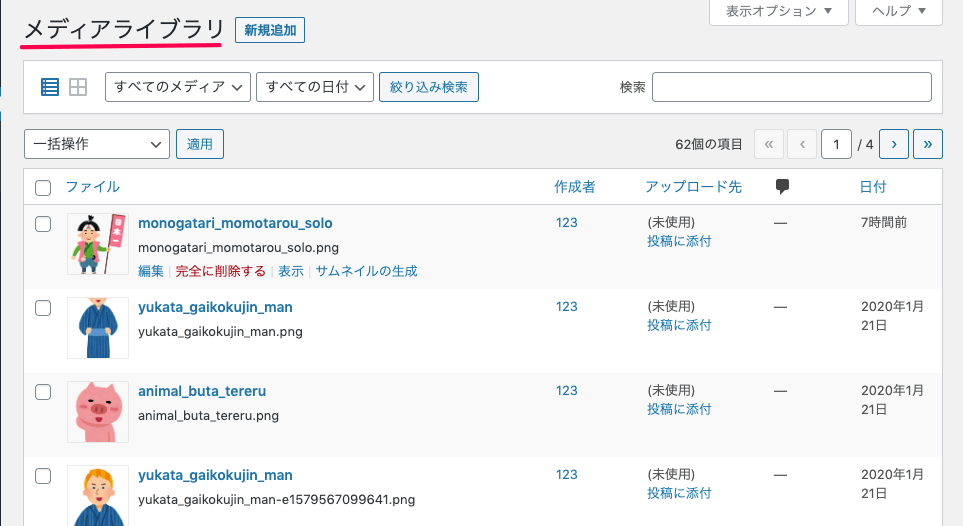This screenshot has width=963, height=526.
Task: Check the monogatari_momotarou_solo row checkbox
Action: (43, 224)
